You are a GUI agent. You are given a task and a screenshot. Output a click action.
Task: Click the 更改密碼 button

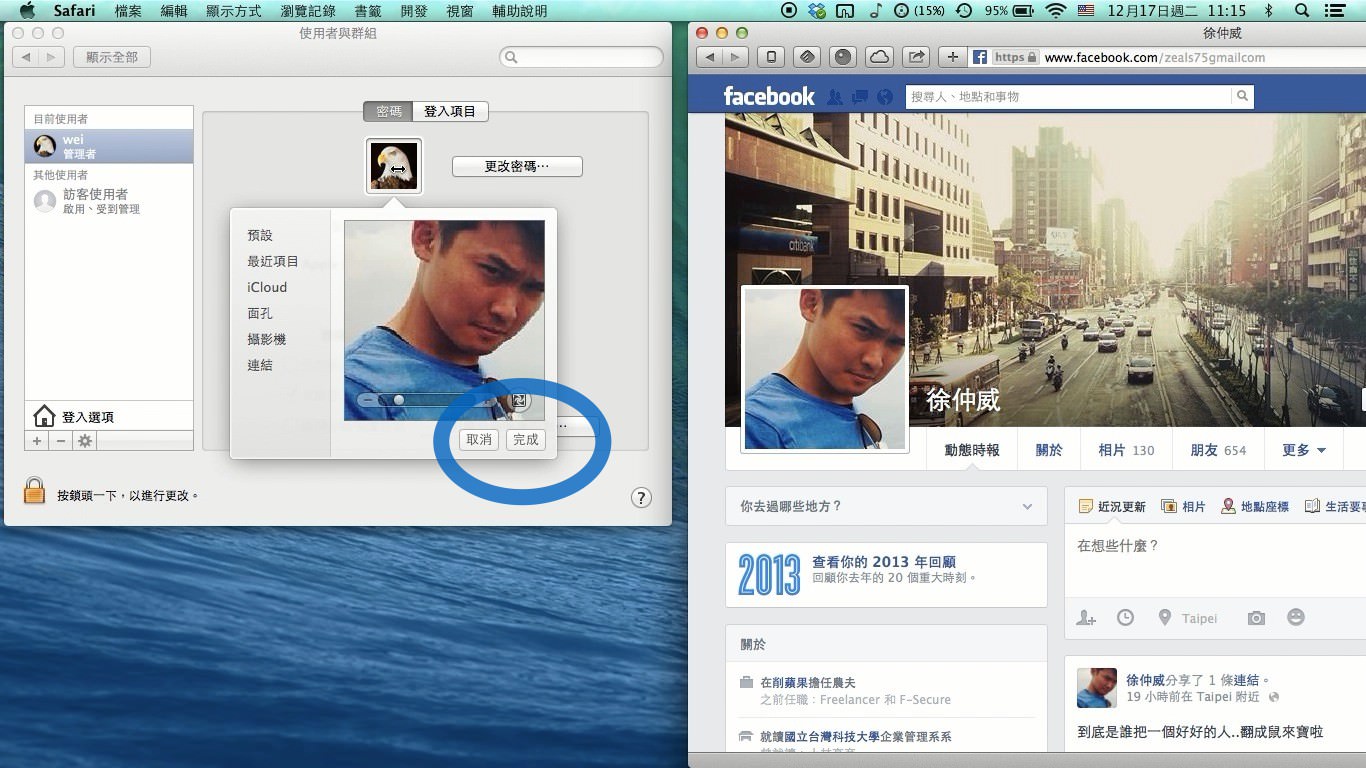pyautogui.click(x=517, y=166)
